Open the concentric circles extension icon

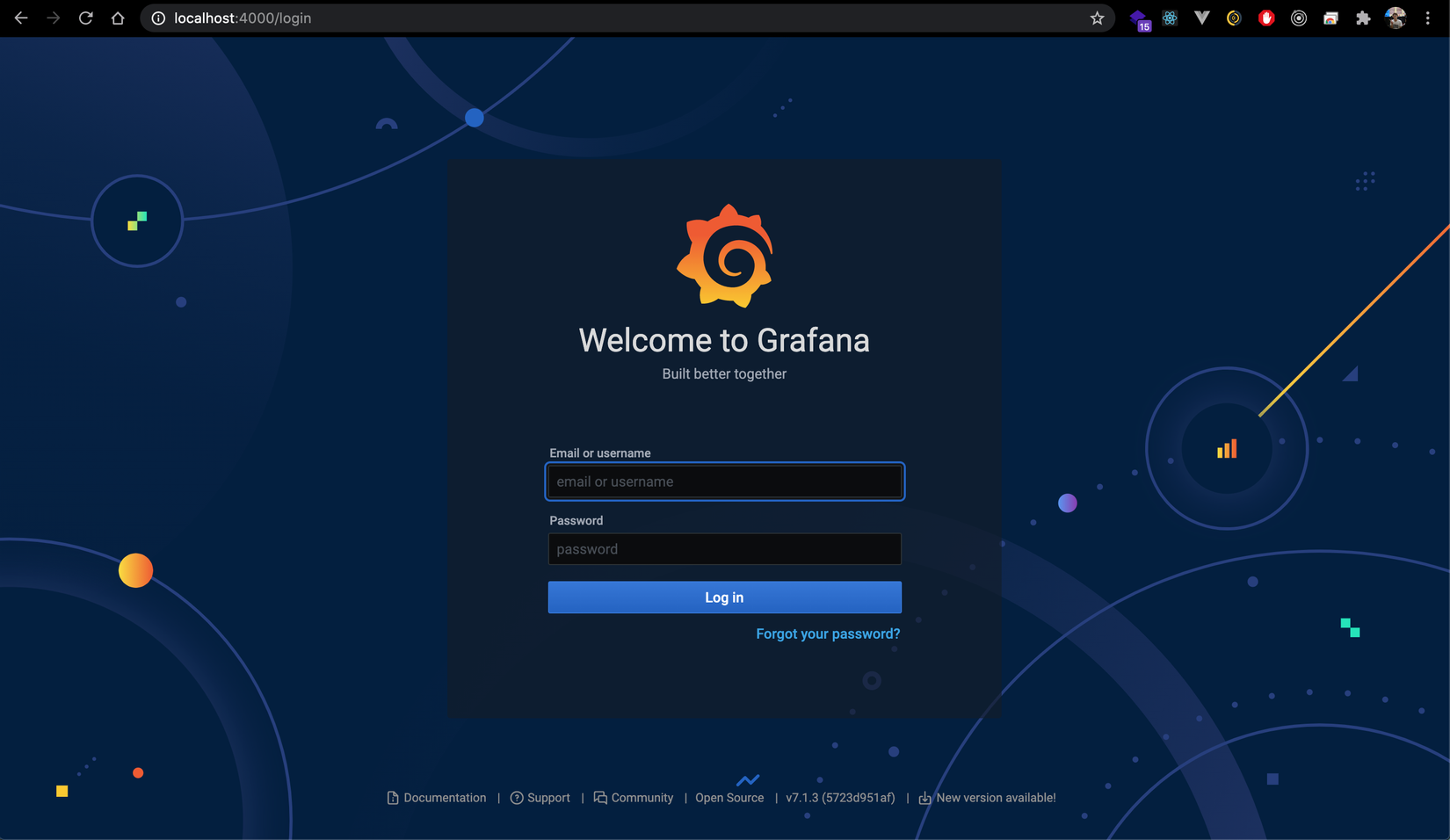coord(1299,18)
